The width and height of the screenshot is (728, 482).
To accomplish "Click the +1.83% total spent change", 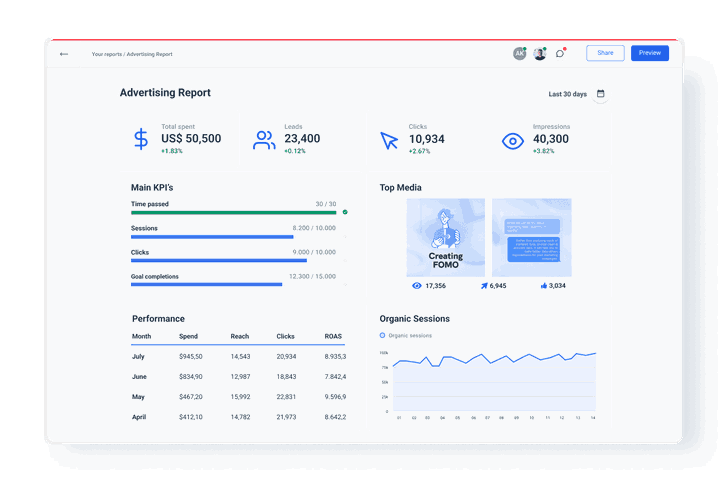I will tap(172, 151).
